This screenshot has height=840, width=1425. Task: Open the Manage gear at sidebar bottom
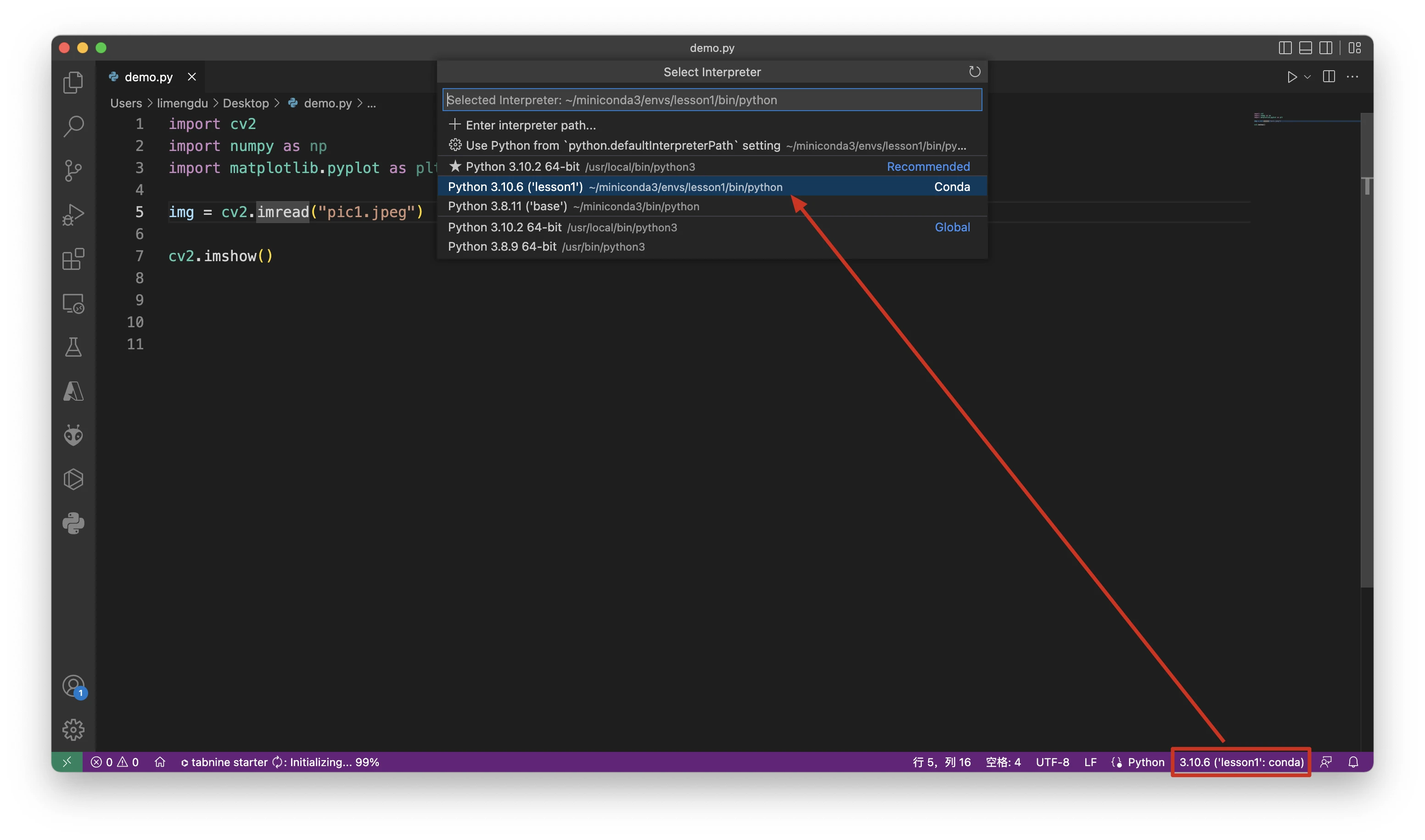tap(73, 730)
